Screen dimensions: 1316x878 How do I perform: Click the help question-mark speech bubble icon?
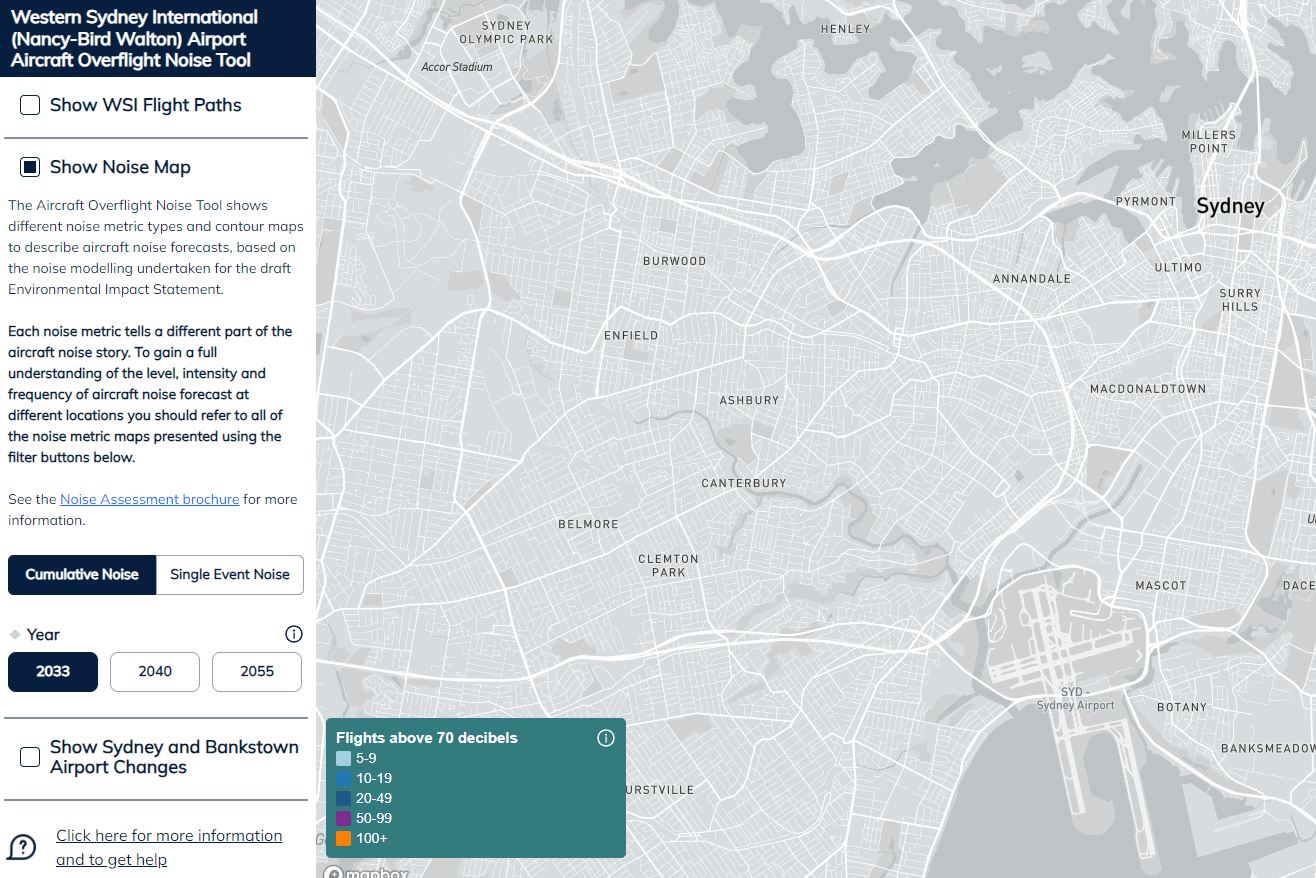pyautogui.click(x=22, y=848)
